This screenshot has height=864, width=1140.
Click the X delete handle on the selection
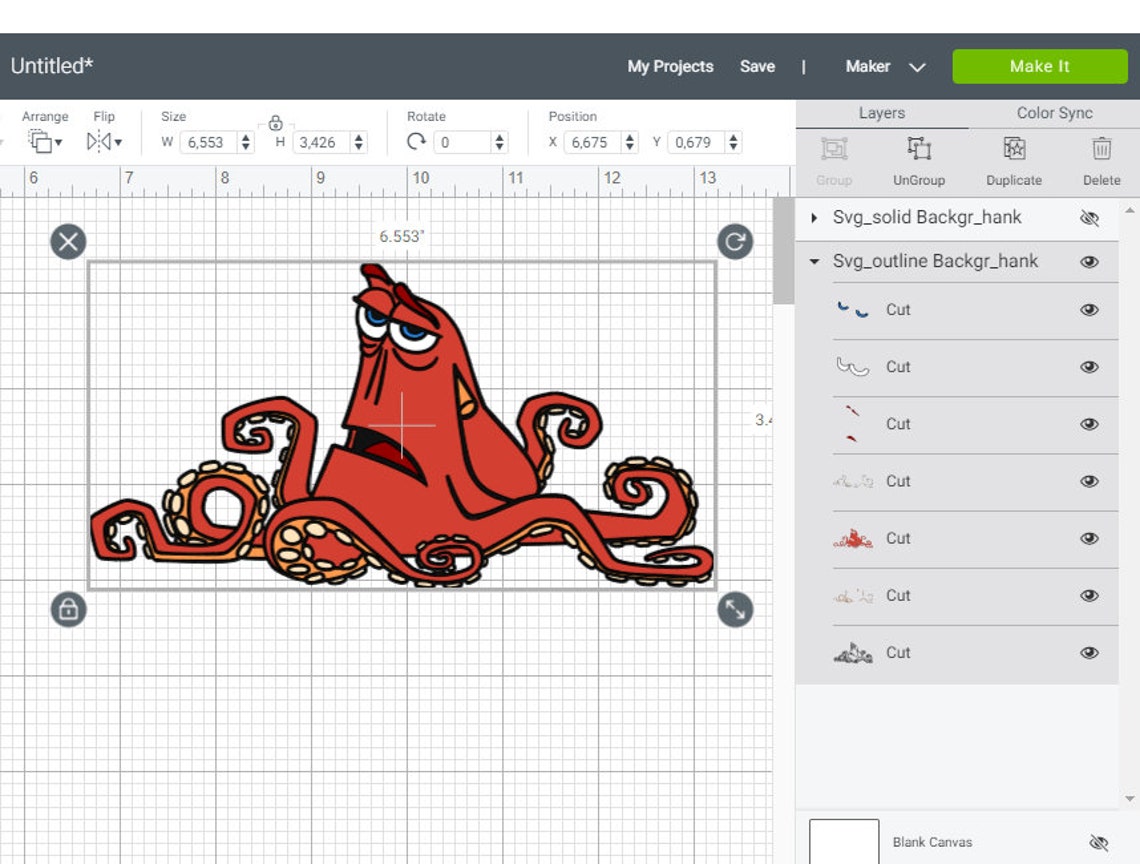coord(68,241)
